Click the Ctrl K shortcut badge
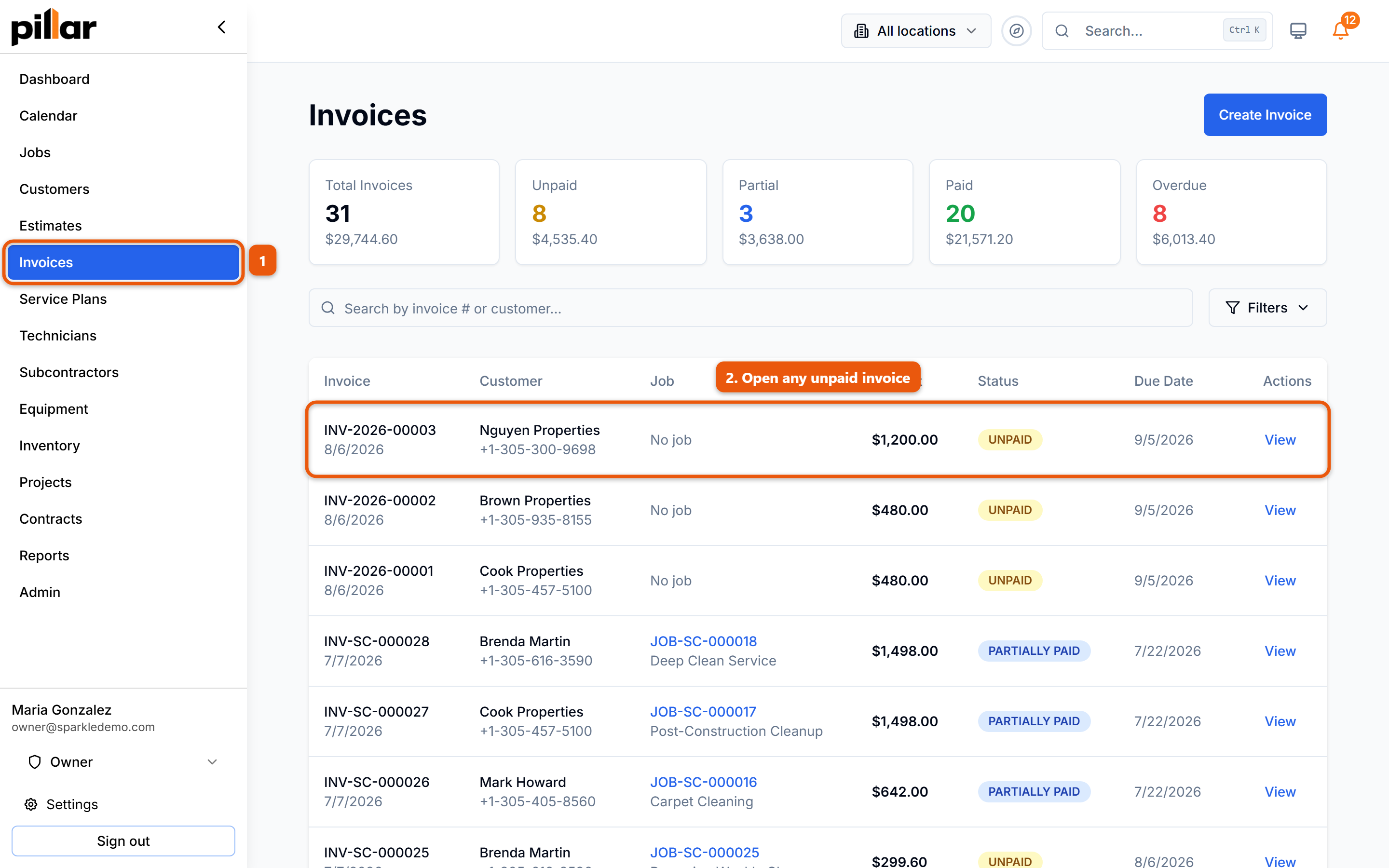Screen dimensions: 1389x868 pyautogui.click(x=1244, y=30)
